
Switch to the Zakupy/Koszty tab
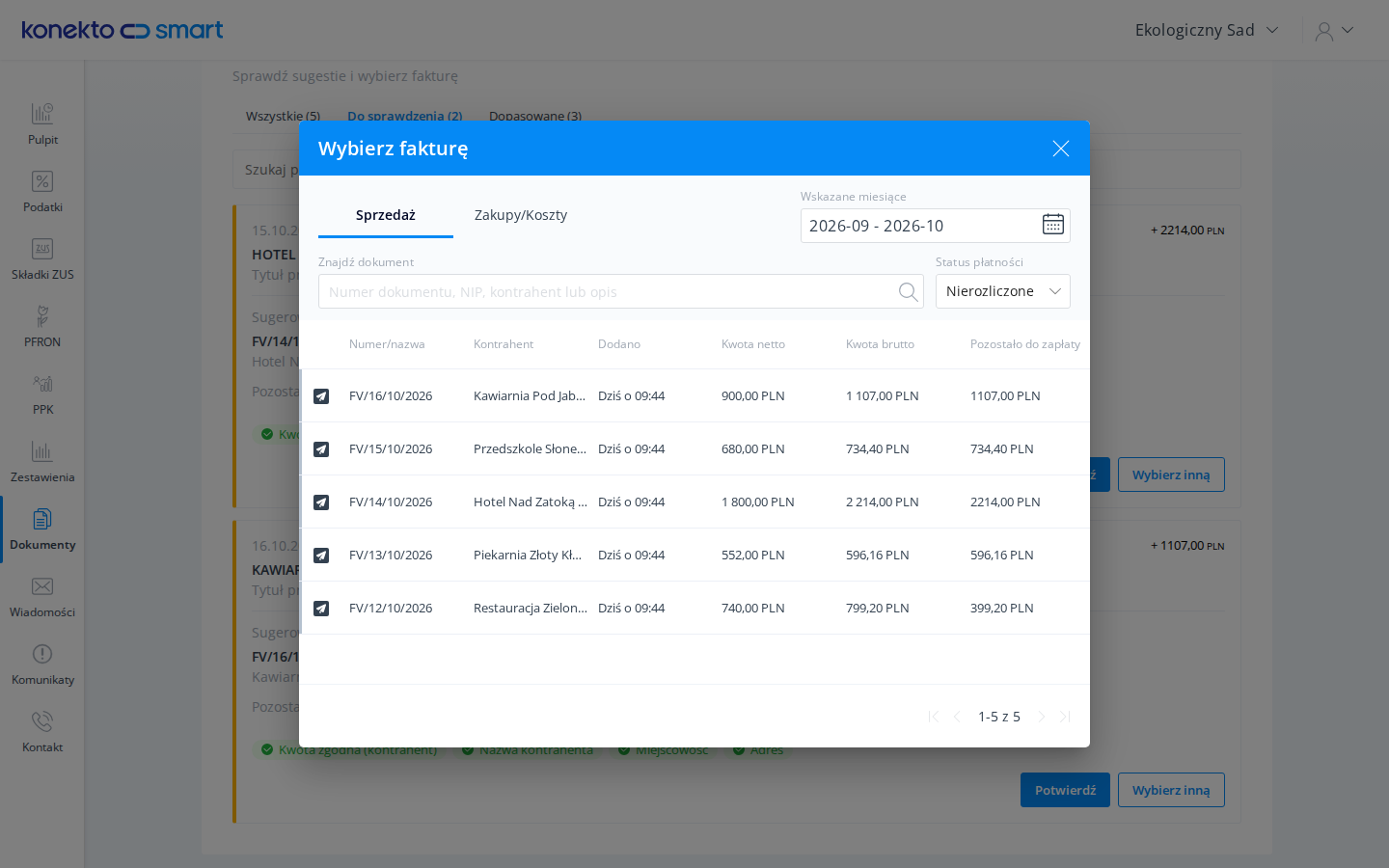pos(521,215)
